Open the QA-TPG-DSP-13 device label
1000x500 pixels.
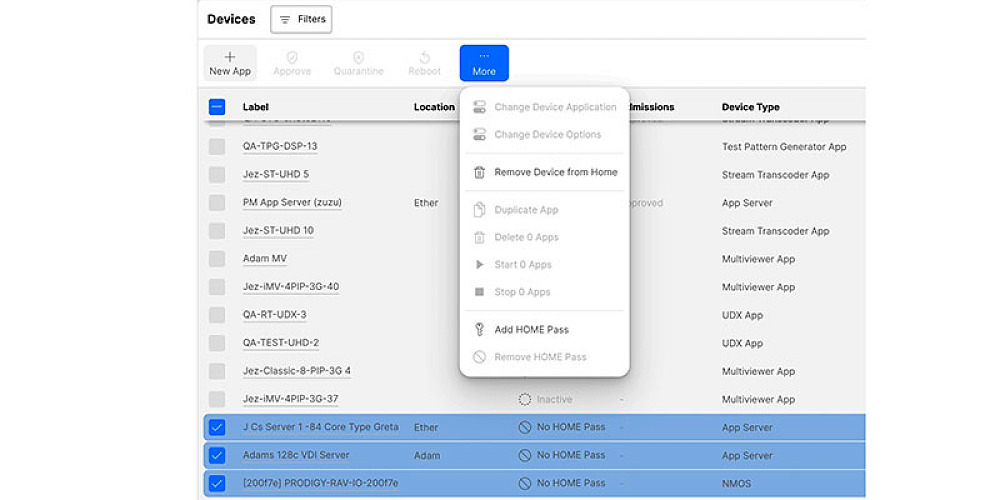click(280, 146)
